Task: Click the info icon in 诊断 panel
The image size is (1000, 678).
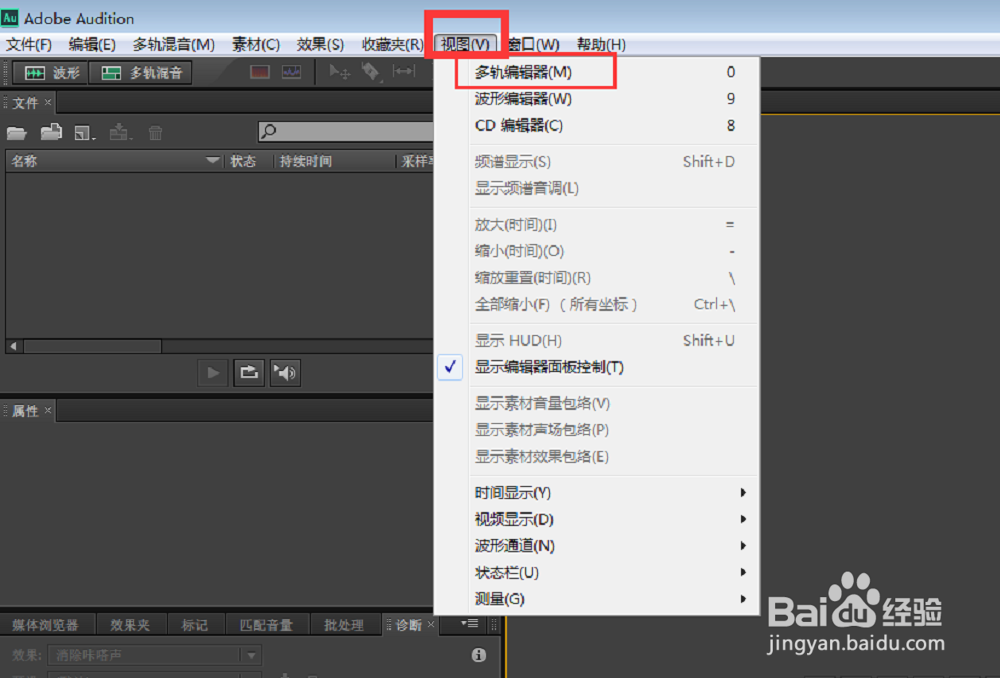Action: pos(478,654)
